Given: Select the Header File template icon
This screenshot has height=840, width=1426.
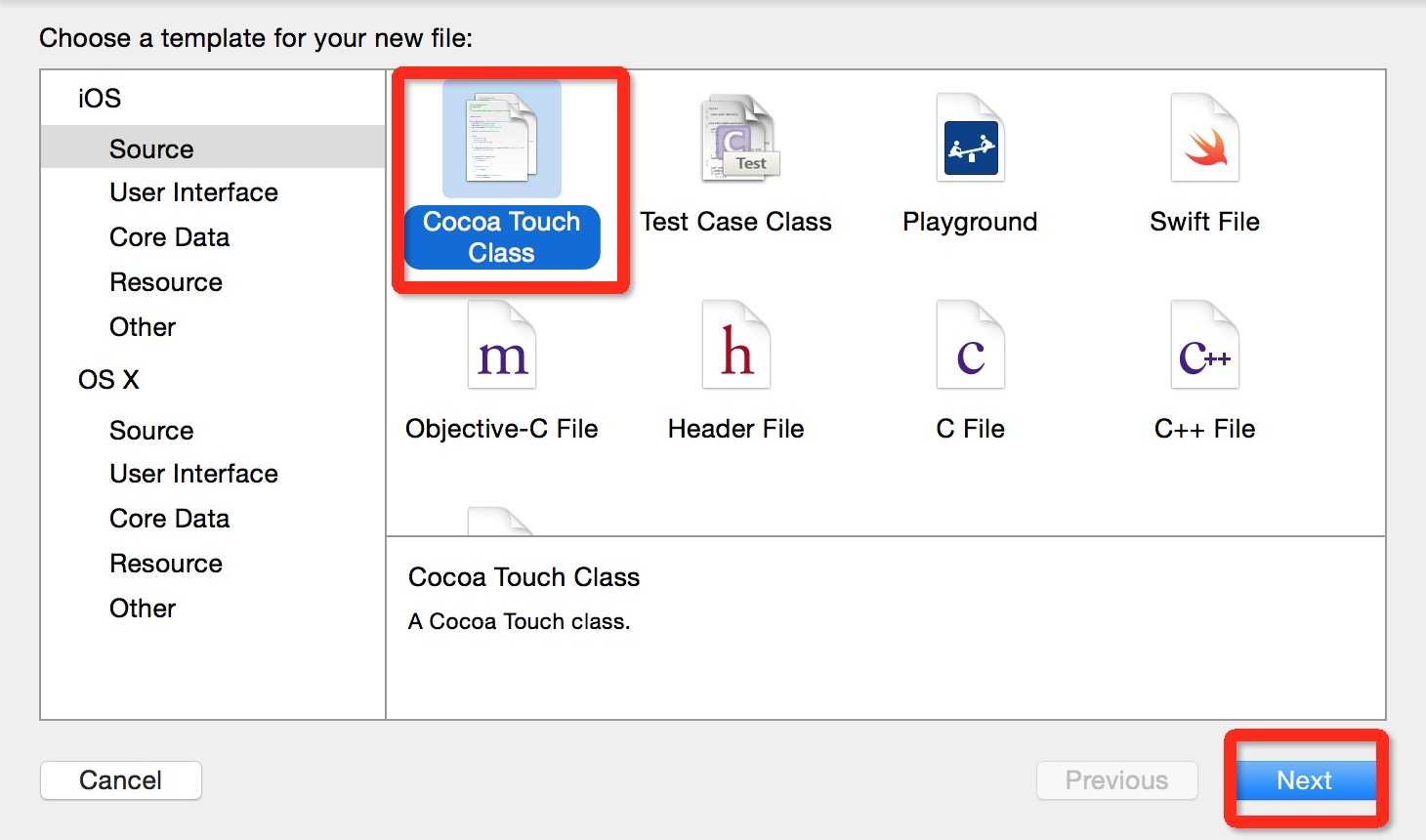Looking at the screenshot, I should [x=736, y=347].
